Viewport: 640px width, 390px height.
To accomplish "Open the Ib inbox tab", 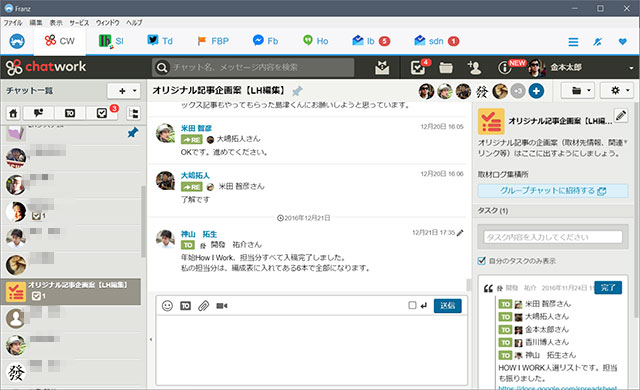I will pyautogui.click(x=371, y=41).
